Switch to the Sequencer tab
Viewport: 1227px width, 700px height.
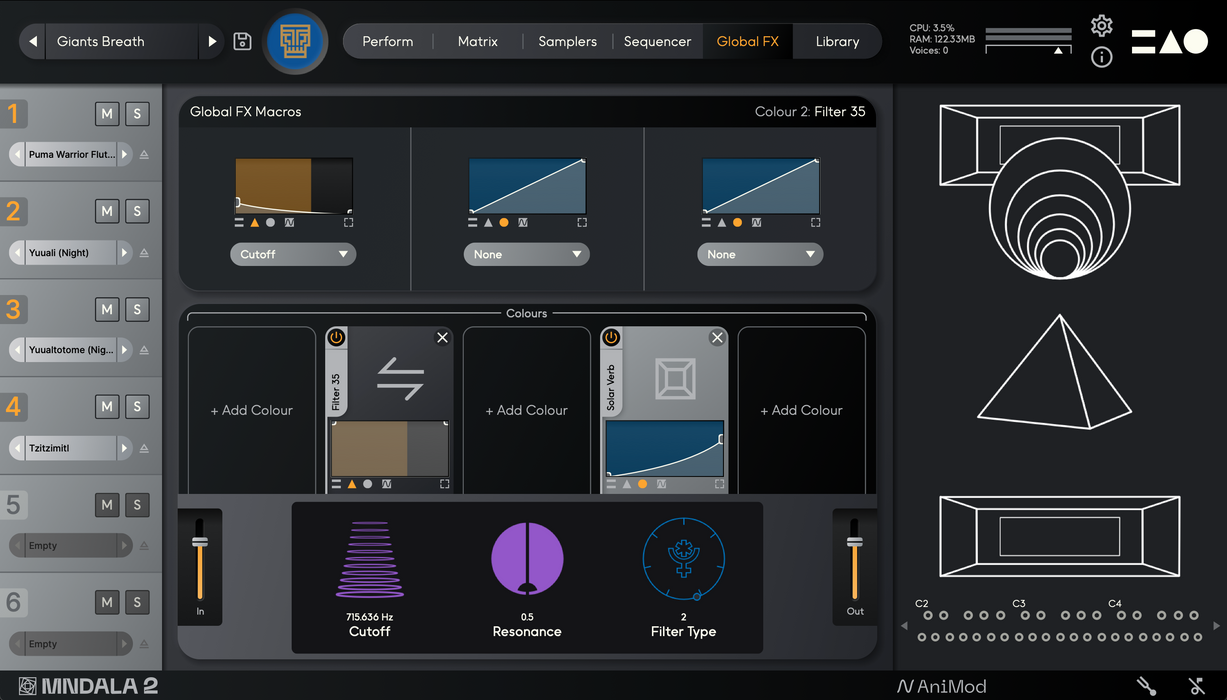click(657, 41)
